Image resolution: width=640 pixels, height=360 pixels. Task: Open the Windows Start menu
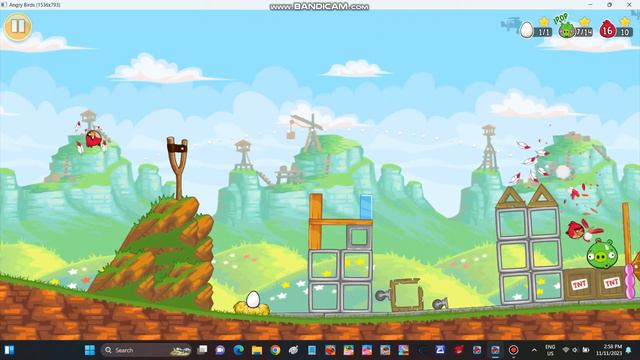click(x=90, y=350)
